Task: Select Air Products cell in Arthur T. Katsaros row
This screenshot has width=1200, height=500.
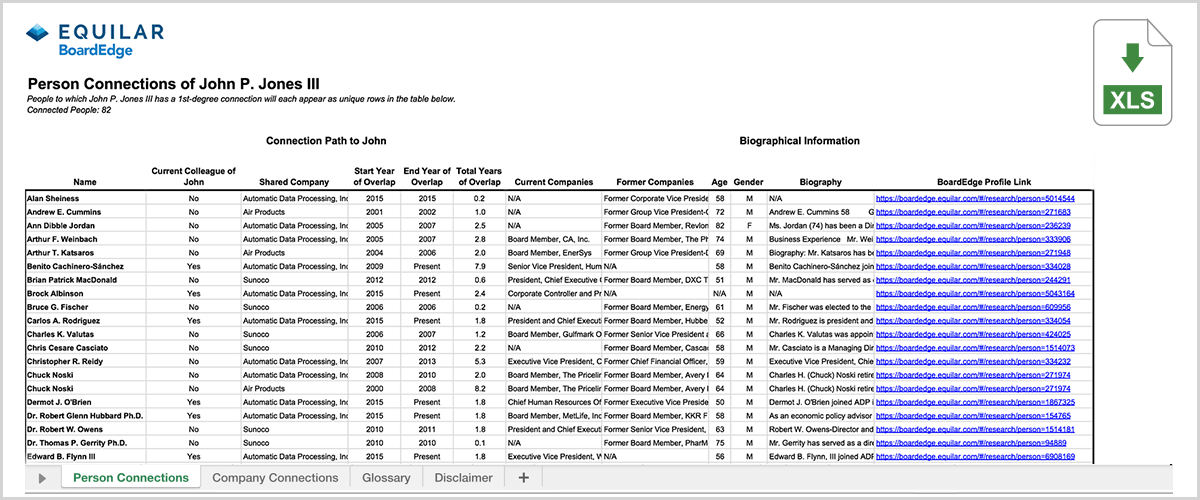Action: click(294, 254)
